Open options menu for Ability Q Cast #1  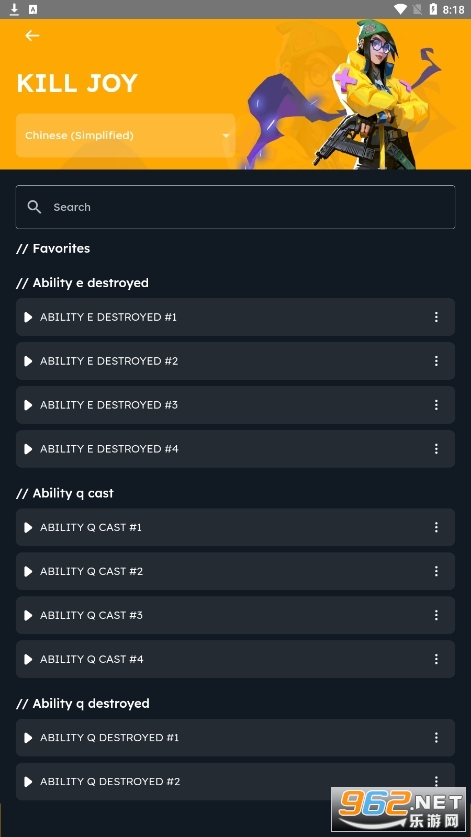(x=436, y=527)
